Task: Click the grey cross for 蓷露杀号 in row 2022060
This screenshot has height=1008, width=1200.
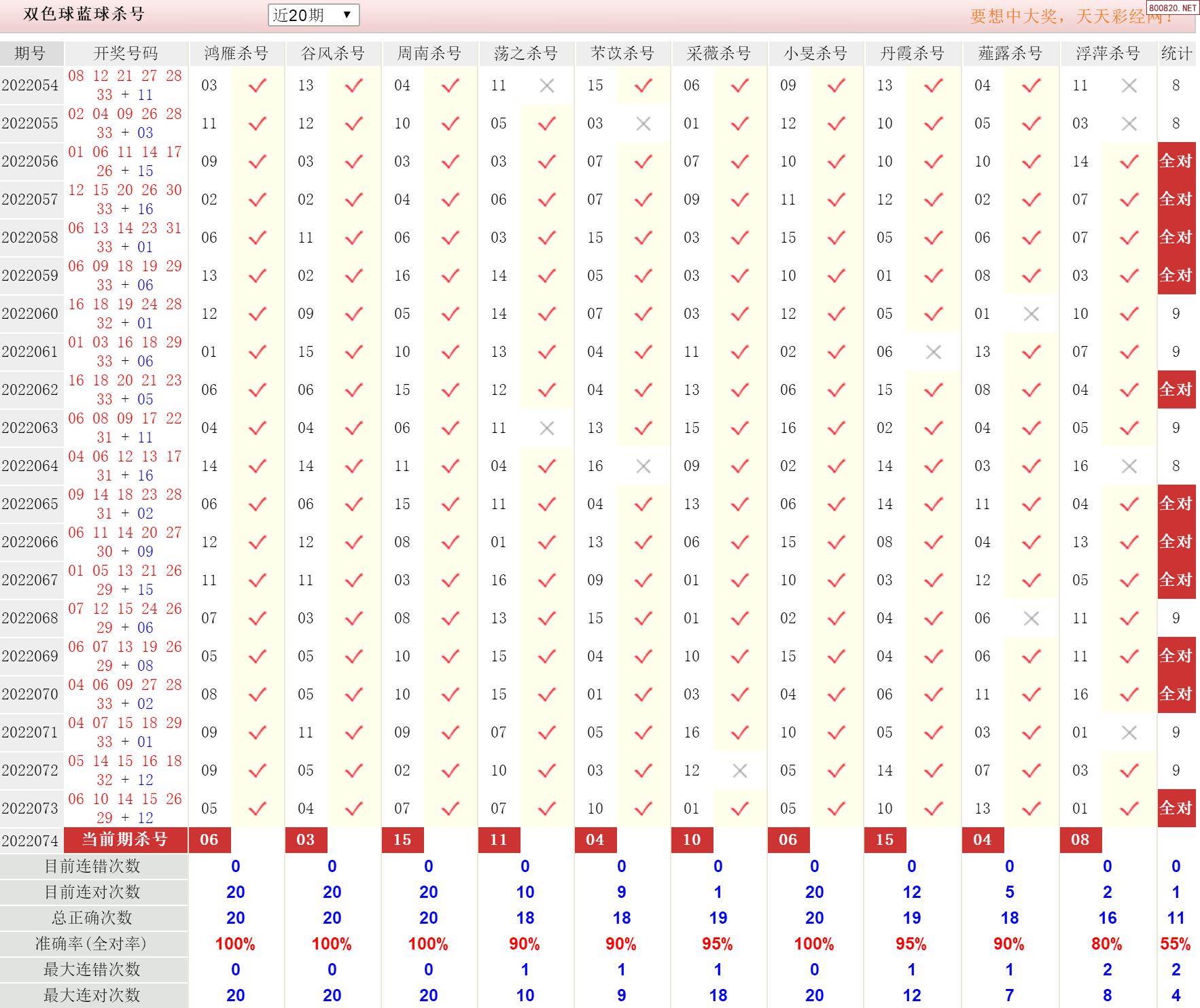Action: pos(1031,313)
